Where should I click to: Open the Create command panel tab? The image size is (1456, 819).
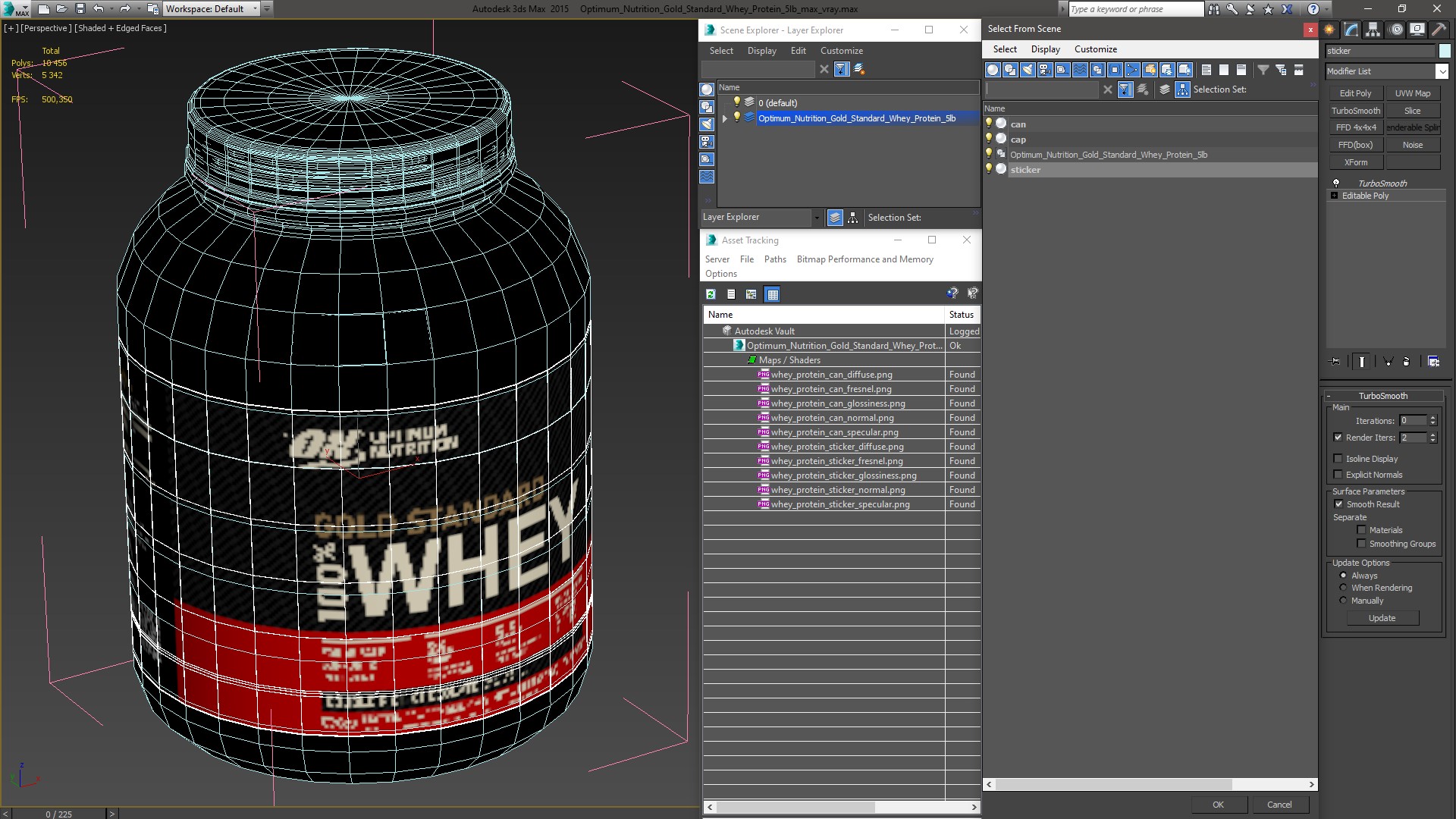[x=1329, y=30]
